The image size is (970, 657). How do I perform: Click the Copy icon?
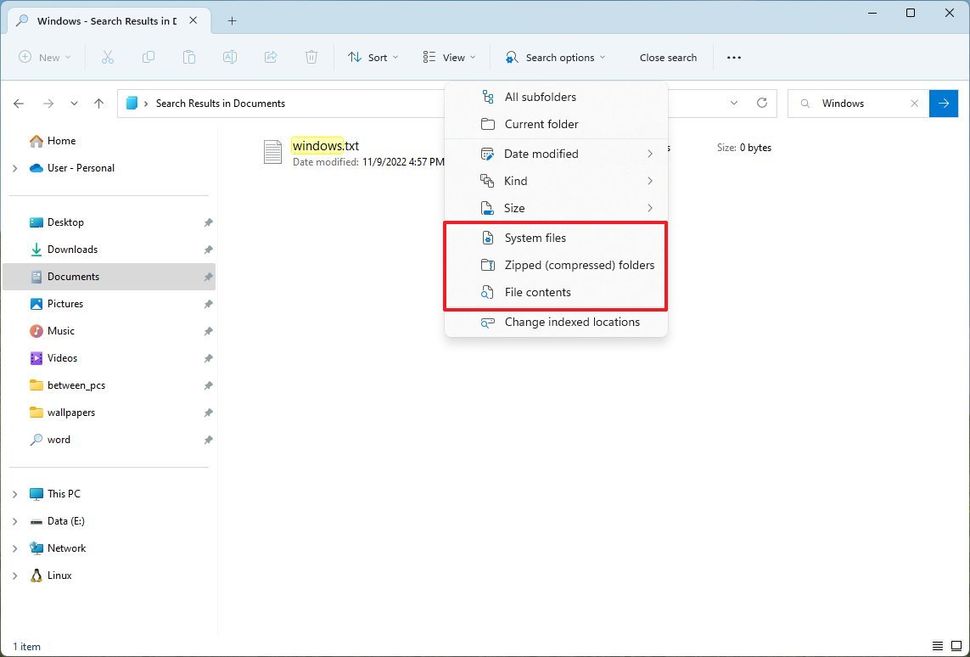(x=148, y=57)
